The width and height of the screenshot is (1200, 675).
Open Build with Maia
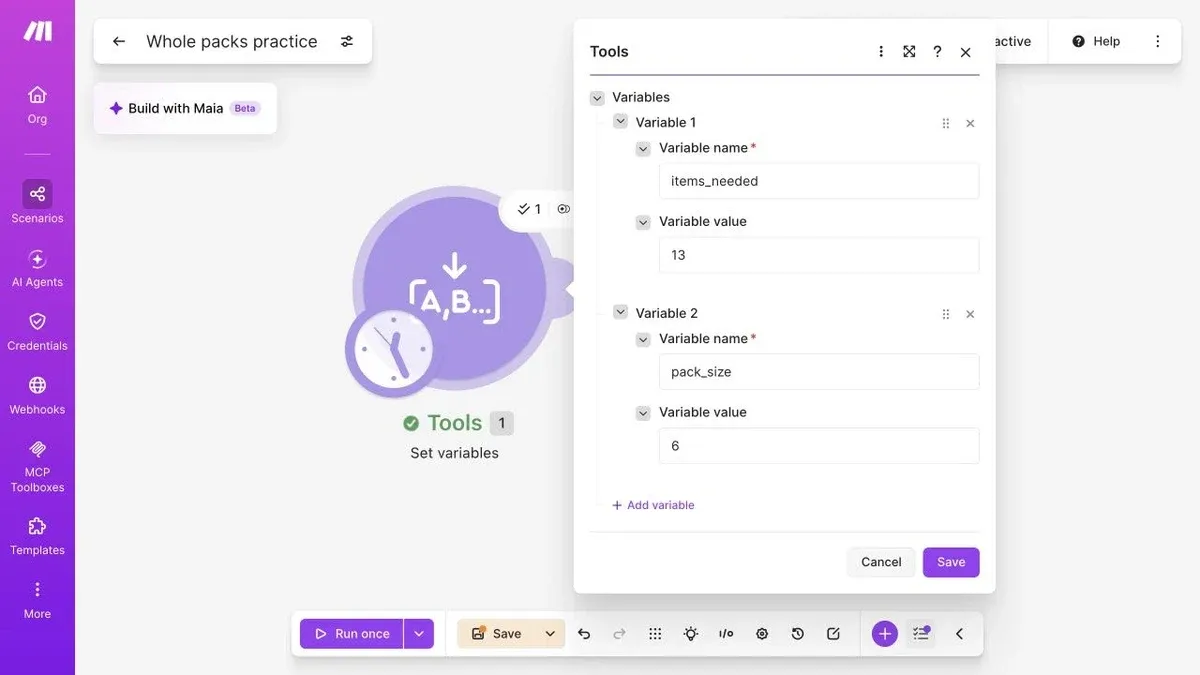(185, 108)
